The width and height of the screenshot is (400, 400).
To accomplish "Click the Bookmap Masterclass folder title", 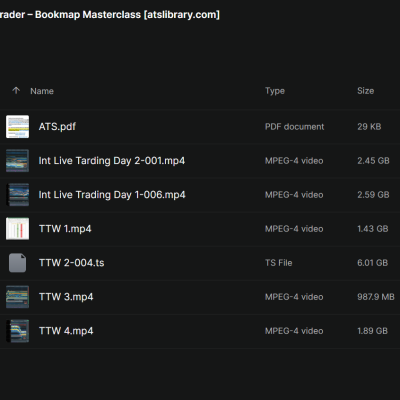I will pos(110,15).
